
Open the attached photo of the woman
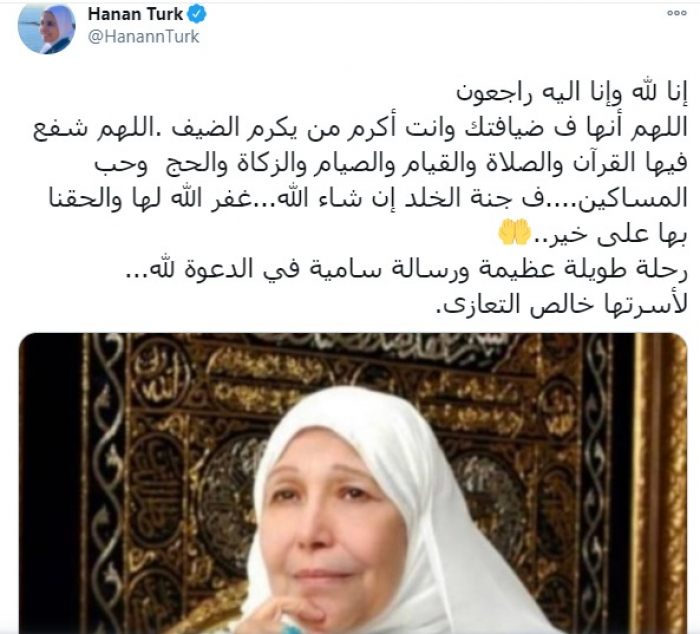(x=353, y=483)
